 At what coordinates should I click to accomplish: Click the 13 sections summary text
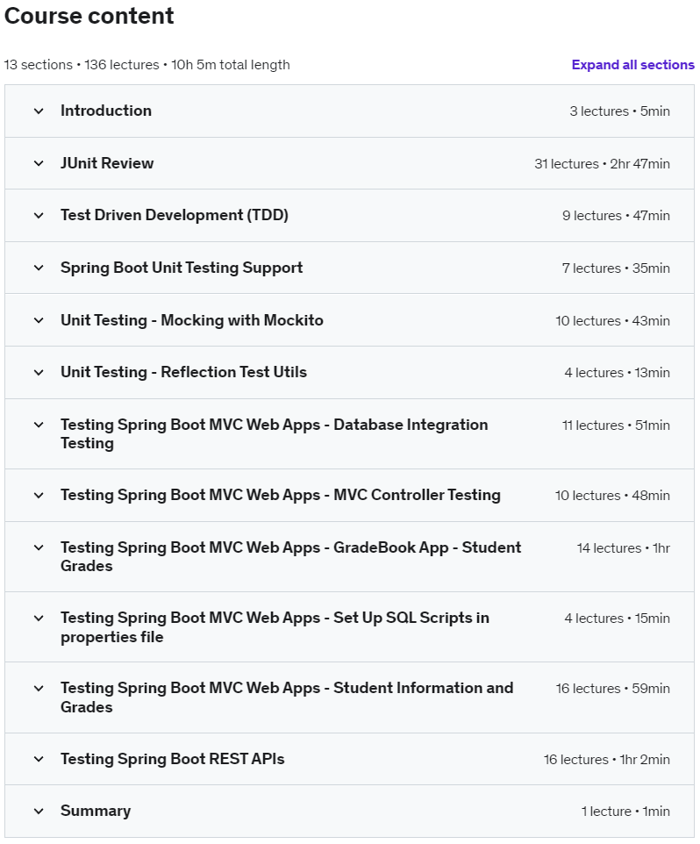coord(148,64)
